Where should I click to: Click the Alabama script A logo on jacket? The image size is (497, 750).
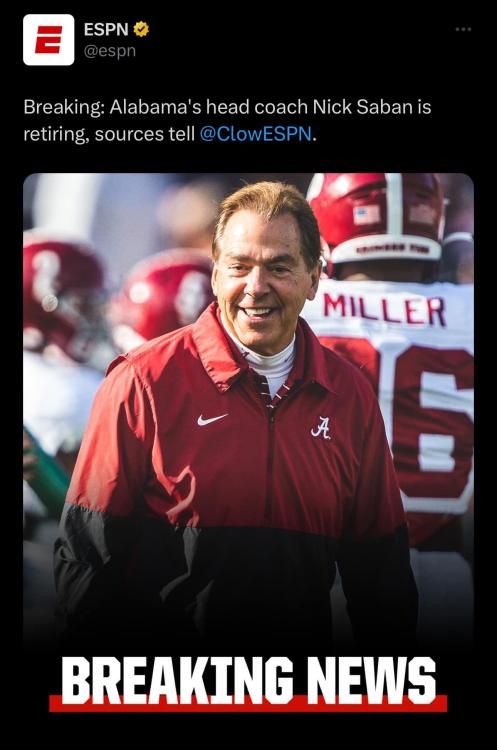coord(321,428)
